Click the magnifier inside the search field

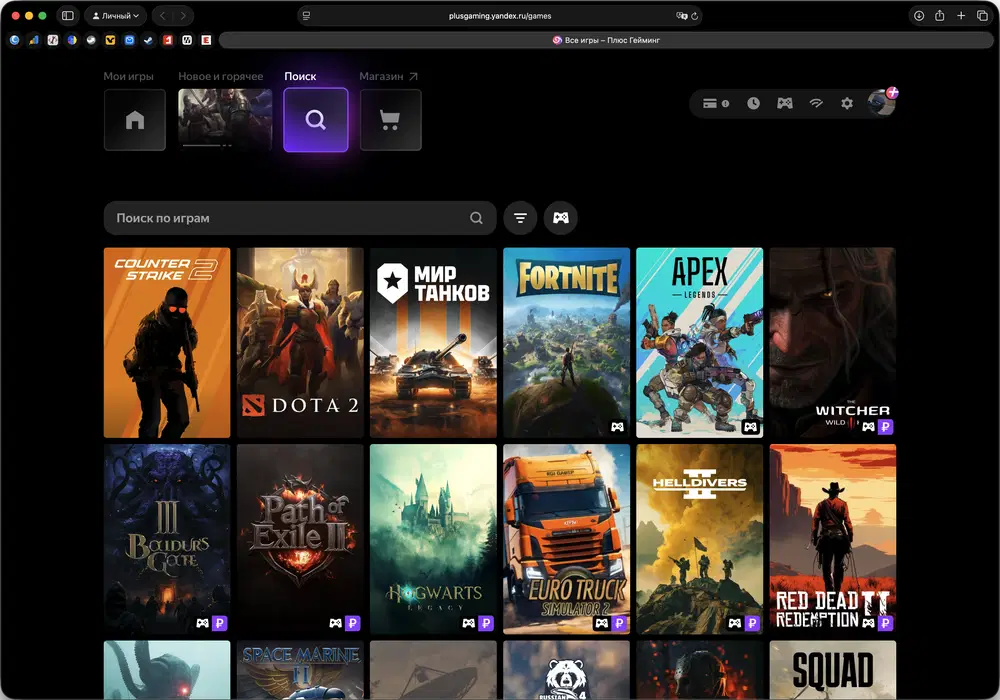476,218
